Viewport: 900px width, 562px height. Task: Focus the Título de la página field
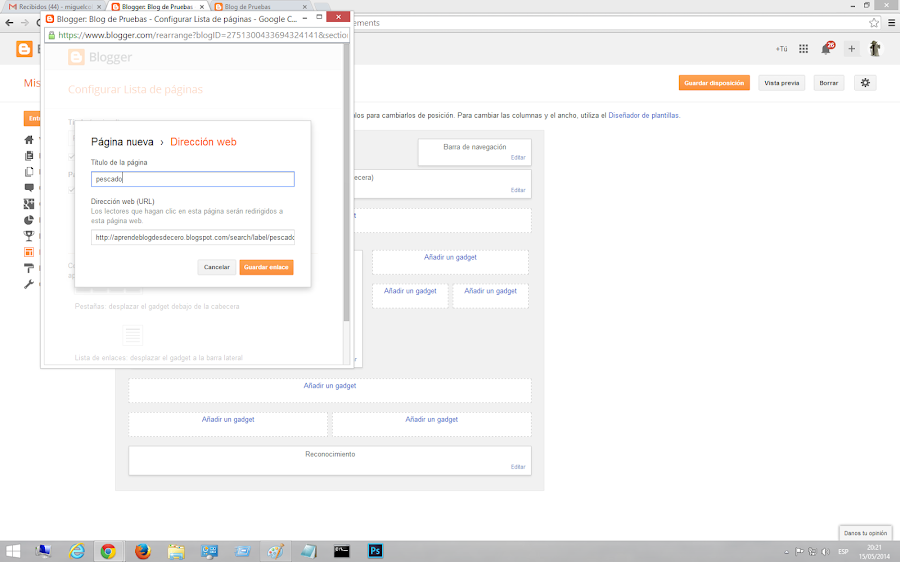point(192,179)
